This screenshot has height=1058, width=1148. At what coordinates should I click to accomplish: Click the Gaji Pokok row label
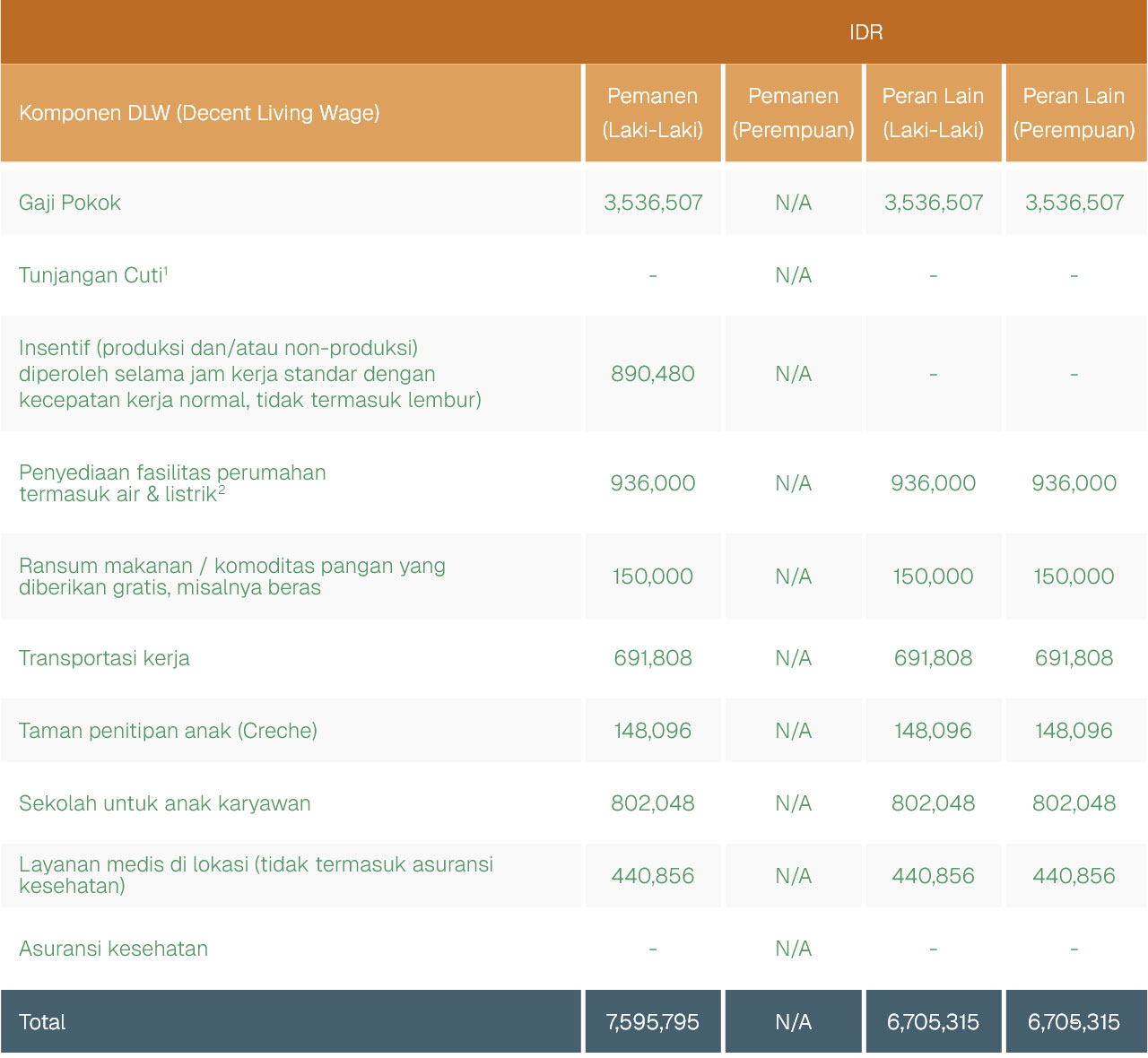tap(70, 203)
